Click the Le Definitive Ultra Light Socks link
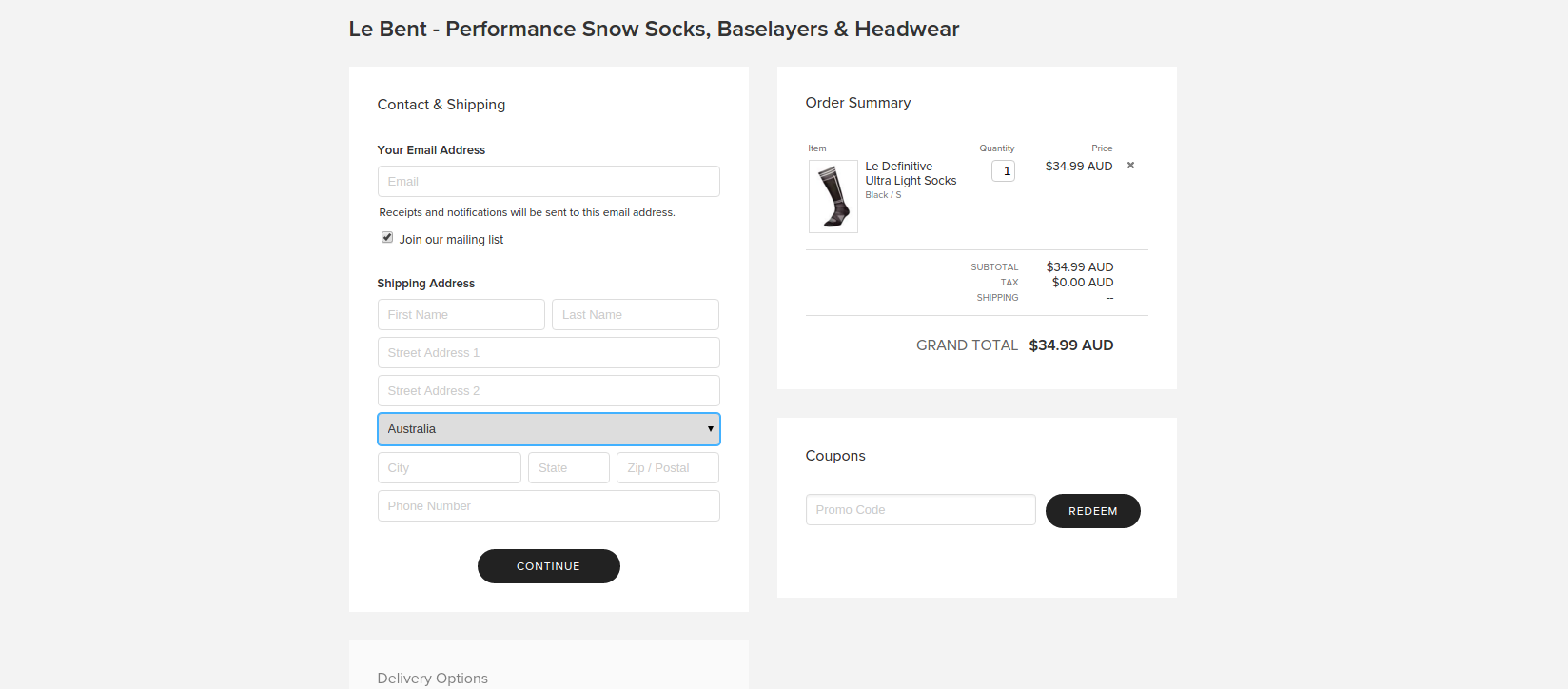 910,172
